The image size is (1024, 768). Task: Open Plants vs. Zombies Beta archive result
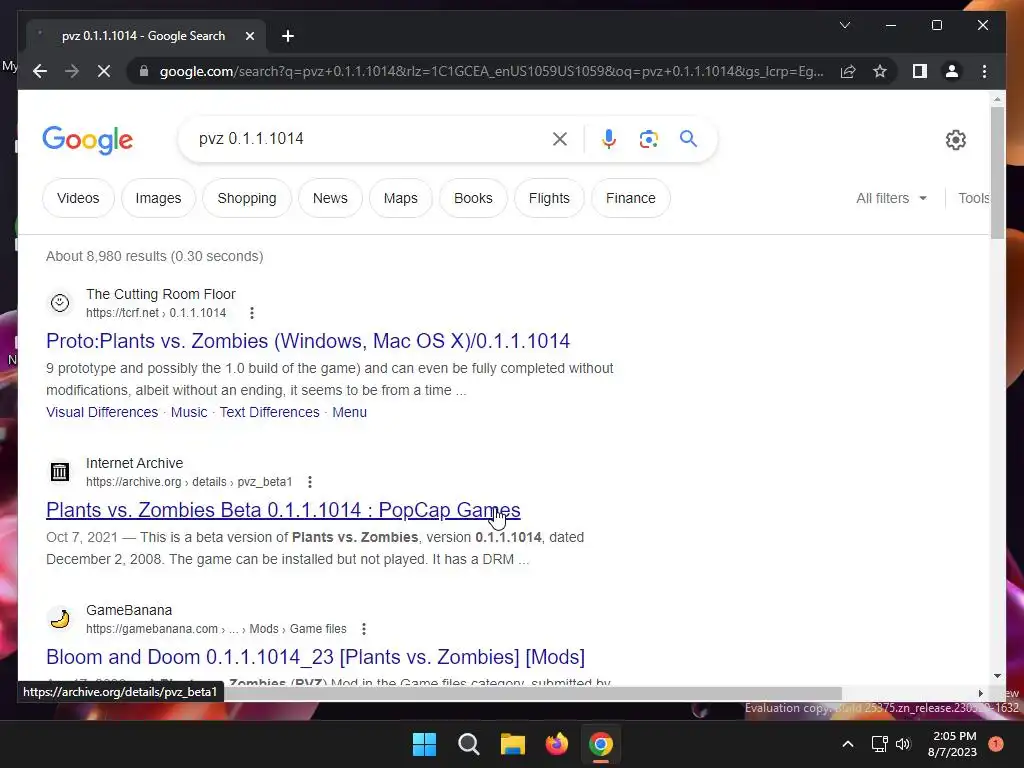click(x=283, y=510)
